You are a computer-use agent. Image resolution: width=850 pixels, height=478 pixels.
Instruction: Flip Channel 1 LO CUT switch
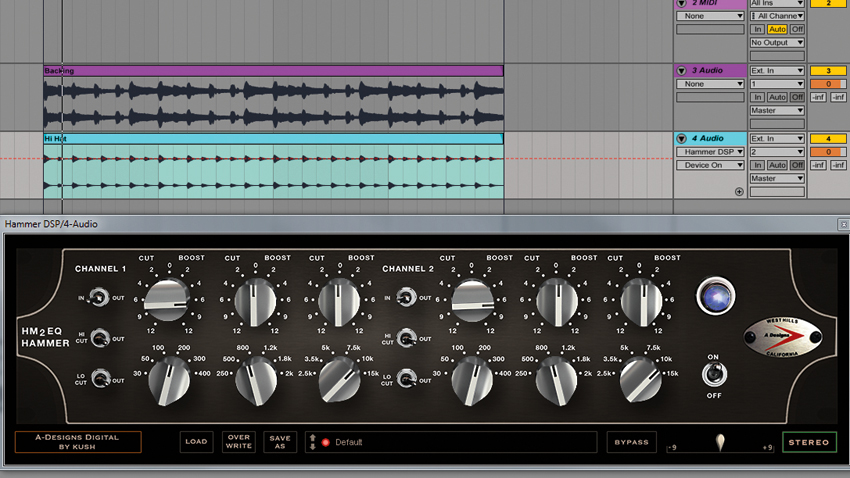tap(100, 378)
